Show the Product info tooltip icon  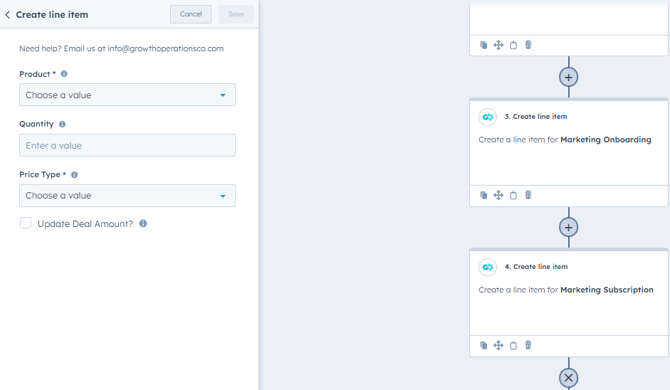64,74
